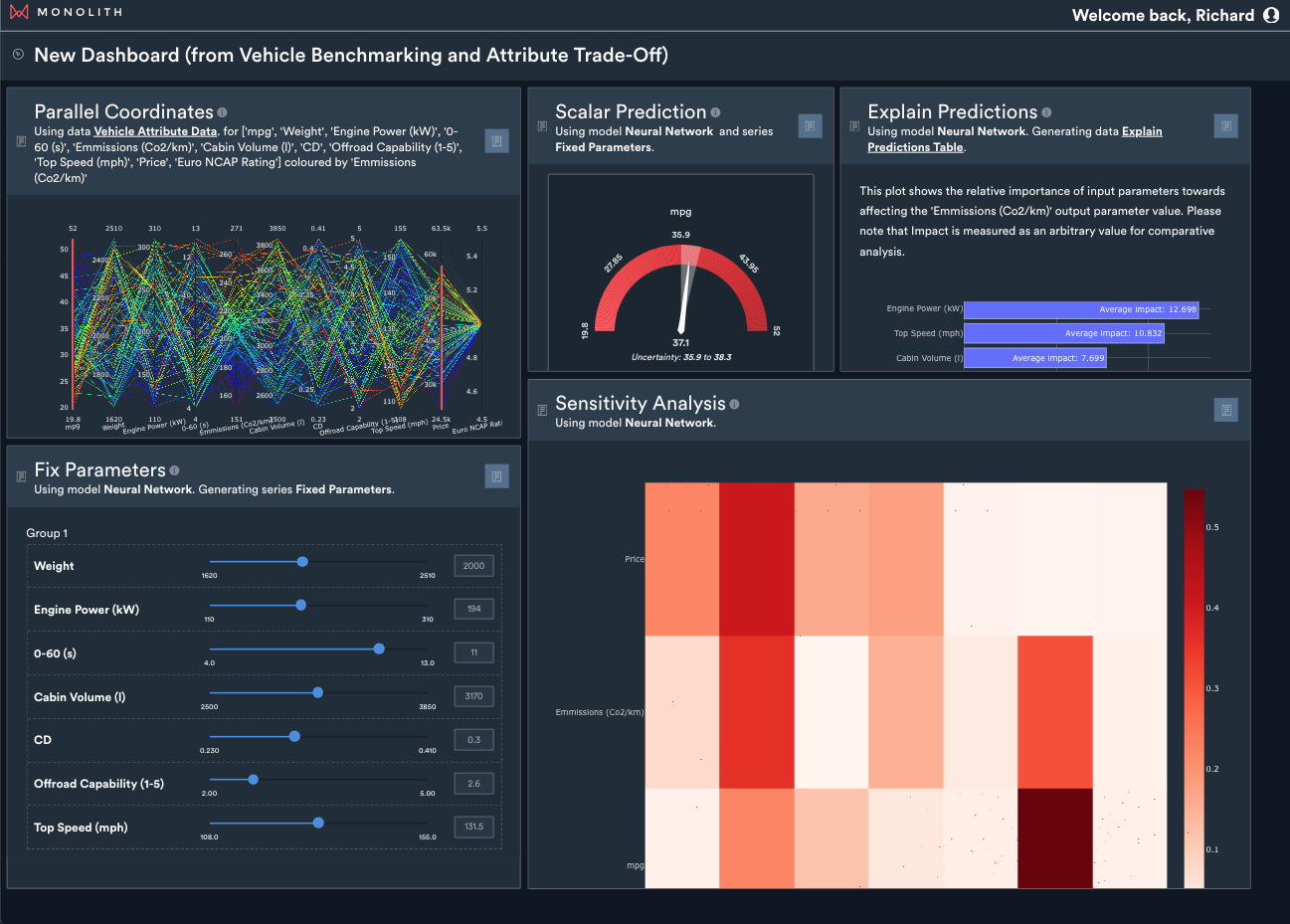Viewport: 1290px width, 924px height.
Task: Click the notes icon beside Parallel Coordinates title
Action: tap(19, 141)
